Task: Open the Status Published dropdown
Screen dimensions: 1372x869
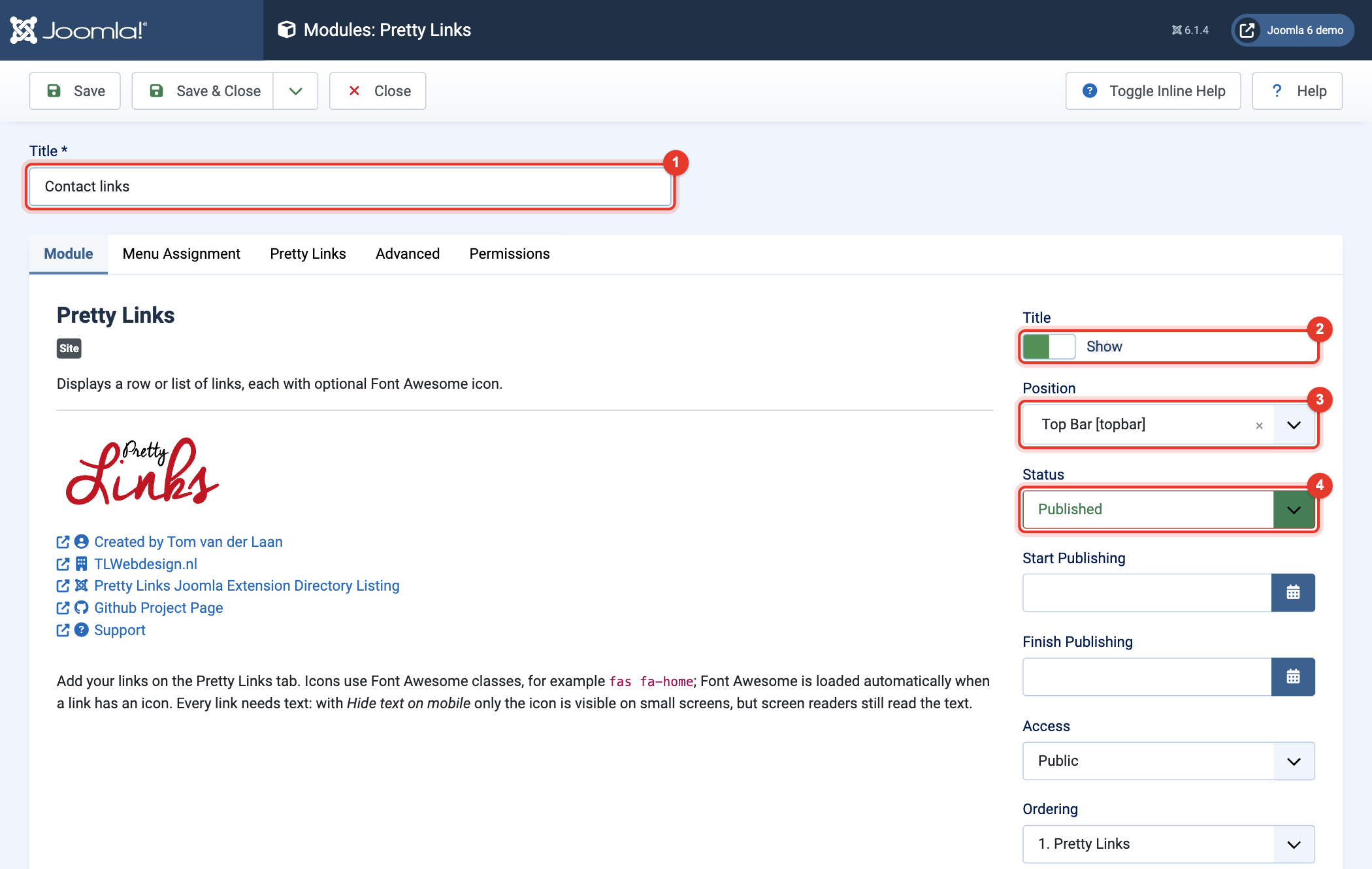Action: coord(1169,510)
